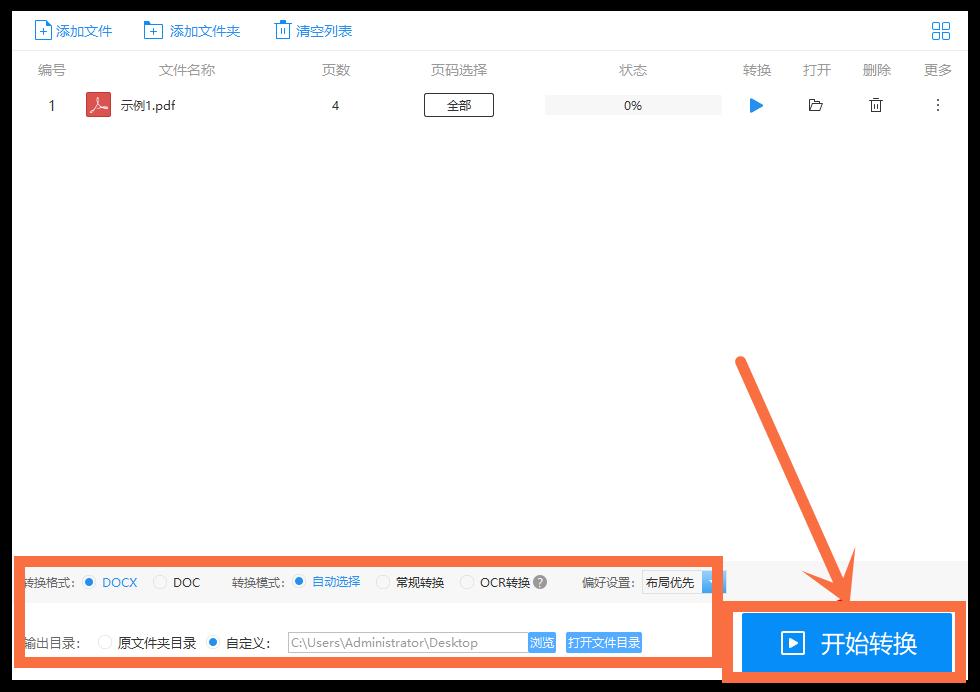Click the 更多 column header
This screenshot has width=980, height=692.
point(937,70)
